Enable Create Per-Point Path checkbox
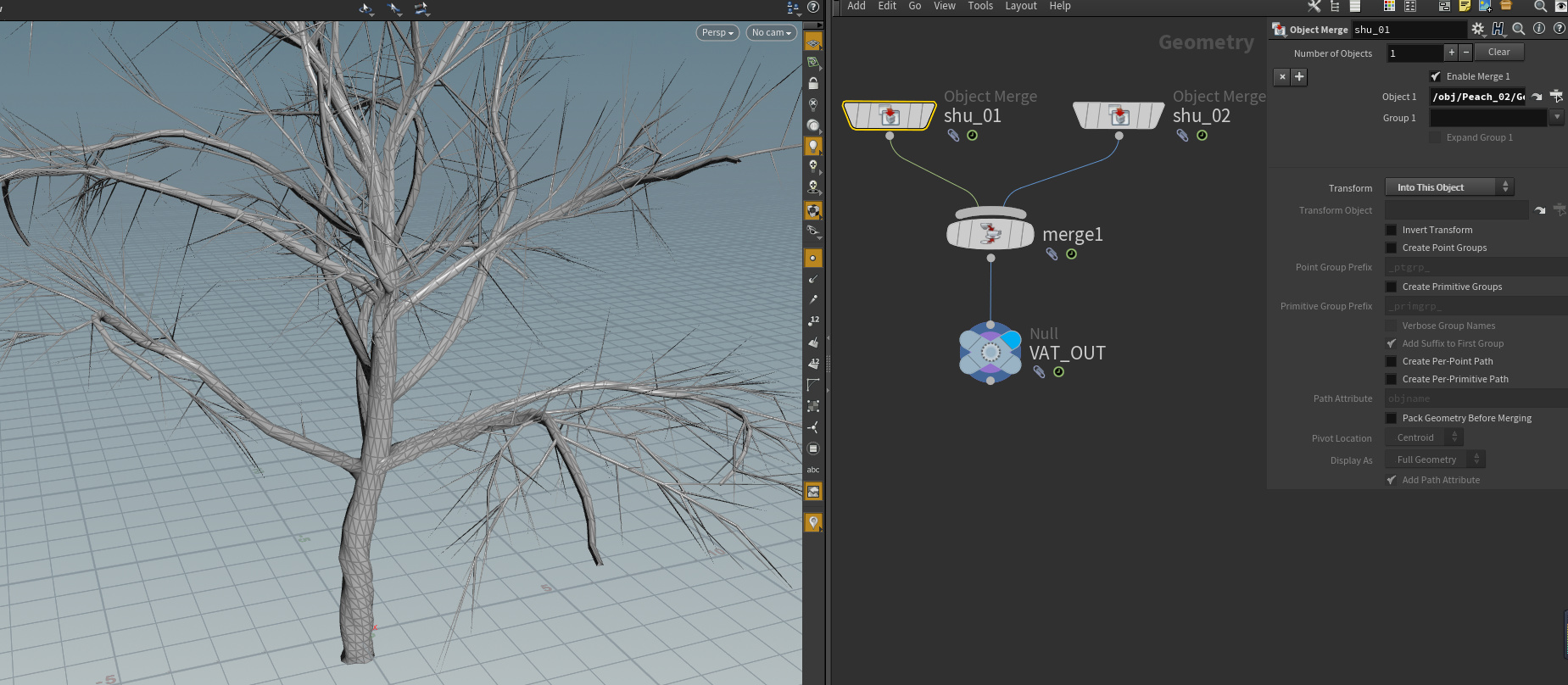This screenshot has width=1568, height=685. tap(1391, 361)
